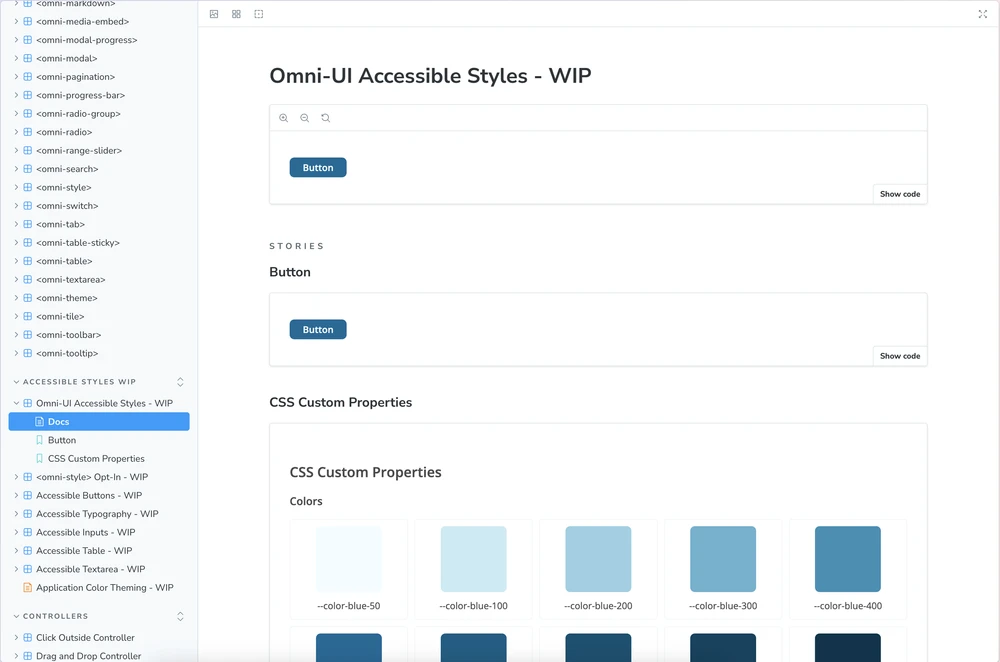Toggle the background image icon in toolbar

click(x=214, y=14)
